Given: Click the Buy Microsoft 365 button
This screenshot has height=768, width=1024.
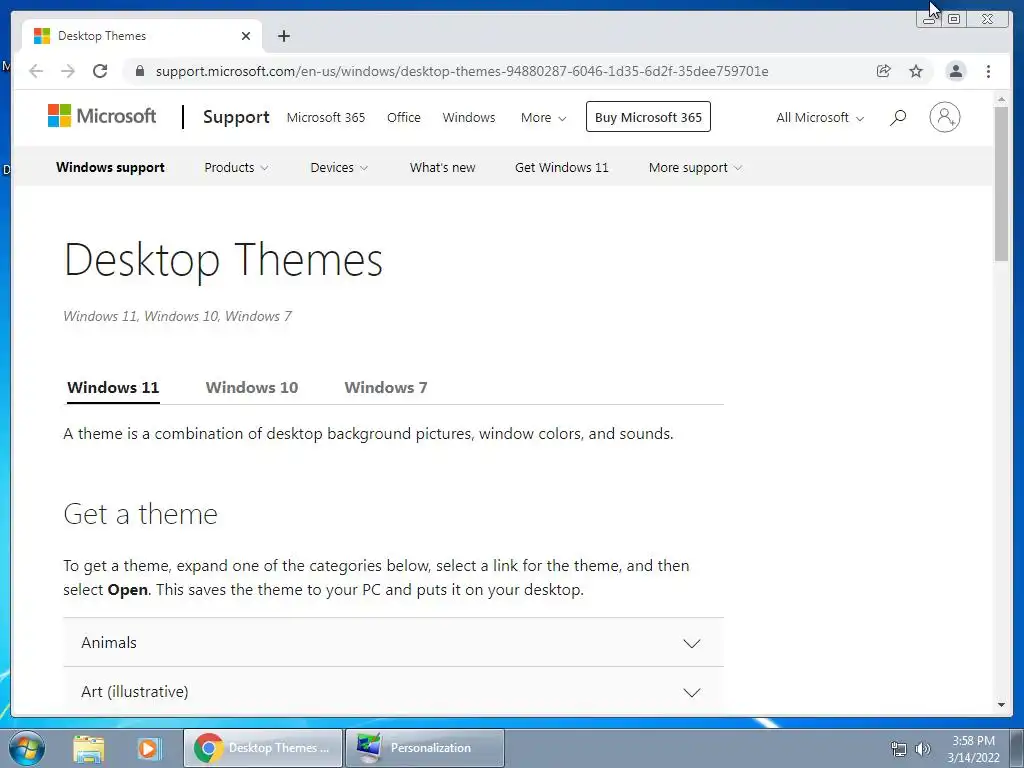Looking at the screenshot, I should (x=648, y=117).
